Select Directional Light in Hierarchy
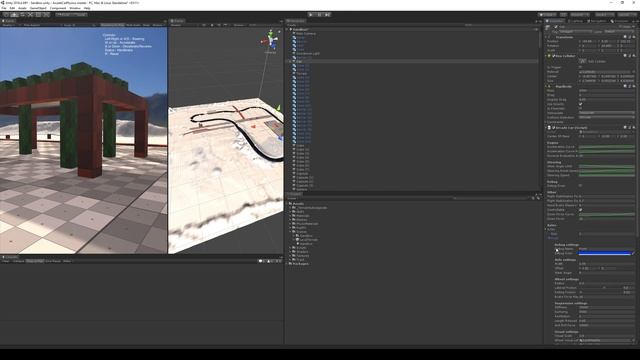640x360 pixels. (x=308, y=53)
